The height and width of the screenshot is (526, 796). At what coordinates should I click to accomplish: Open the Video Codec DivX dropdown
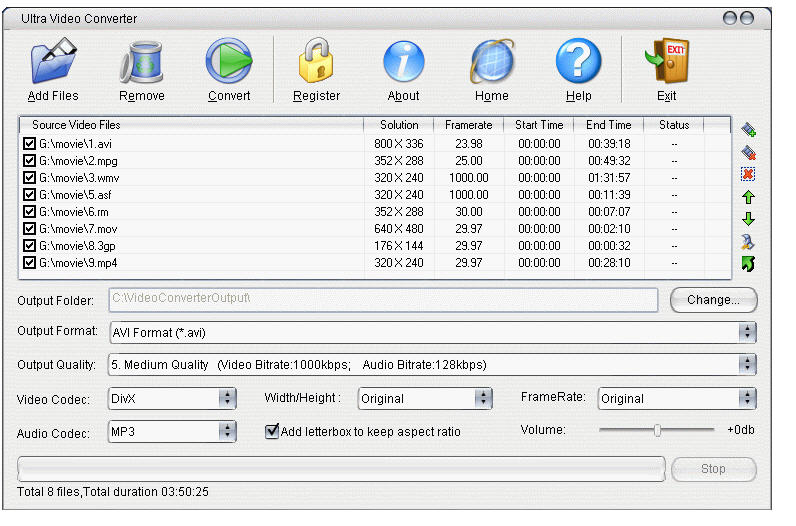(x=227, y=399)
